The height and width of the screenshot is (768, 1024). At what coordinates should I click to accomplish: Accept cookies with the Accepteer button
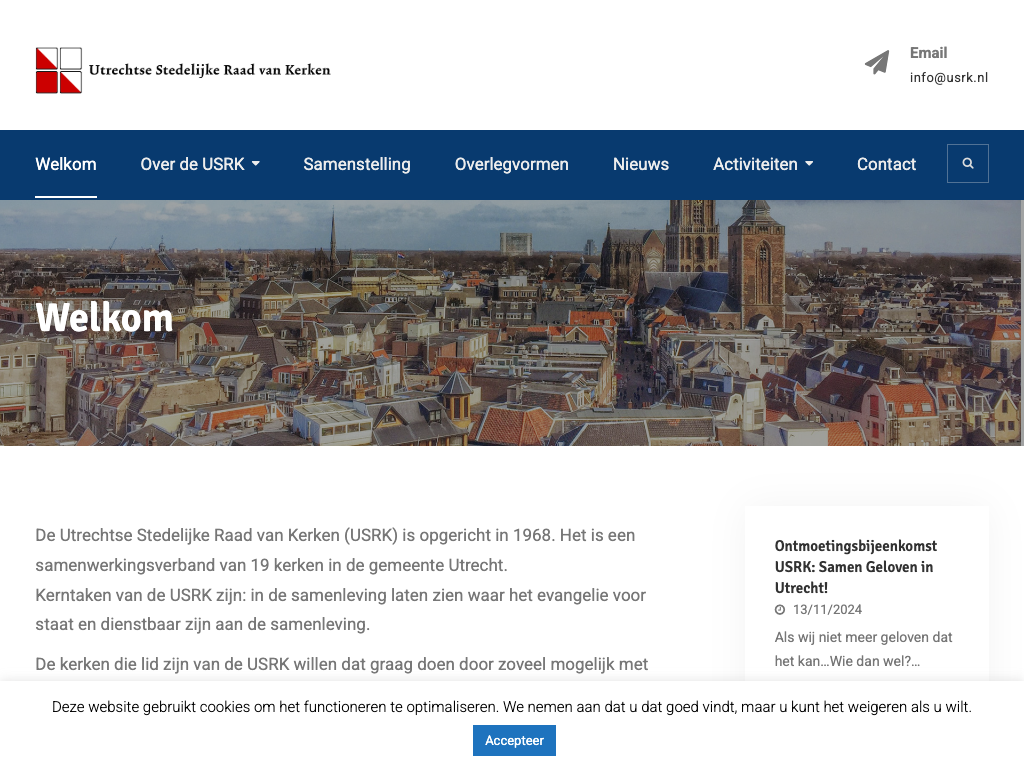pyautogui.click(x=514, y=740)
